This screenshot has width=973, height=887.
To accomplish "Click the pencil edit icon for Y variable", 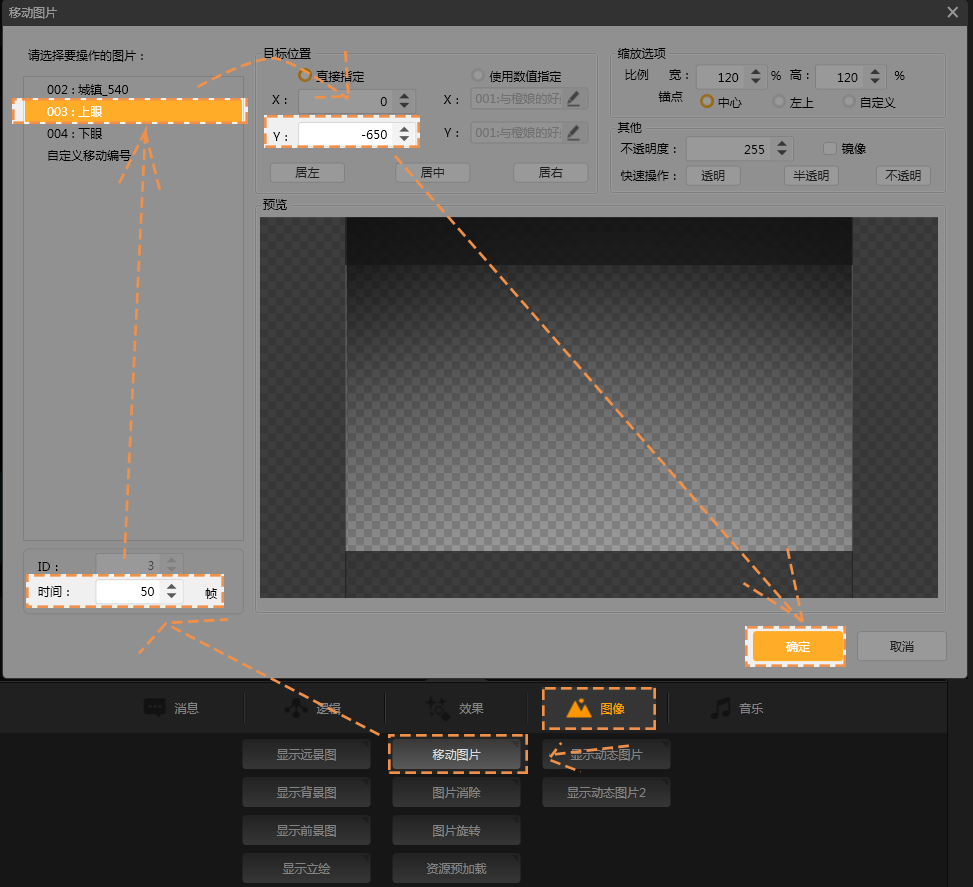I will pyautogui.click(x=576, y=133).
